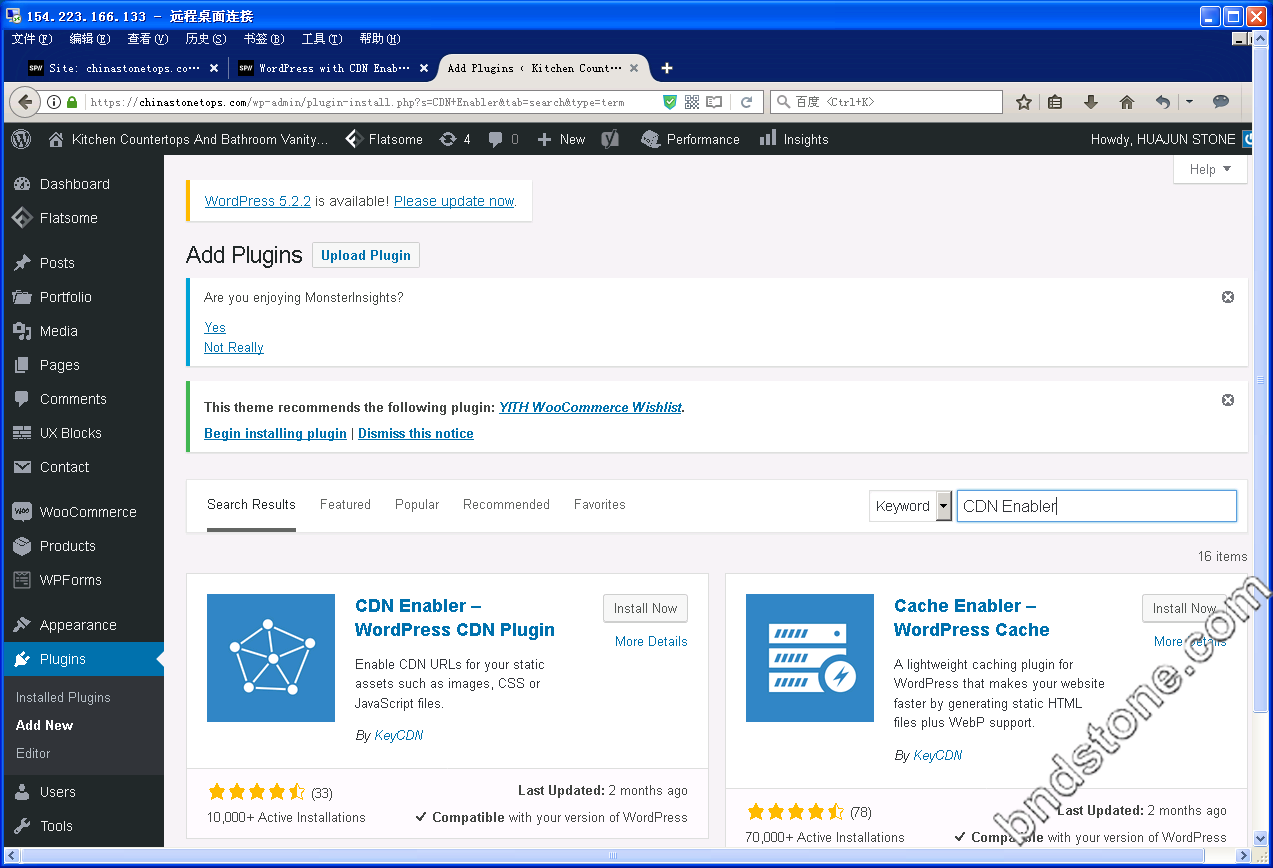Click 'Please update now' link
1273x868 pixels.
tap(454, 201)
